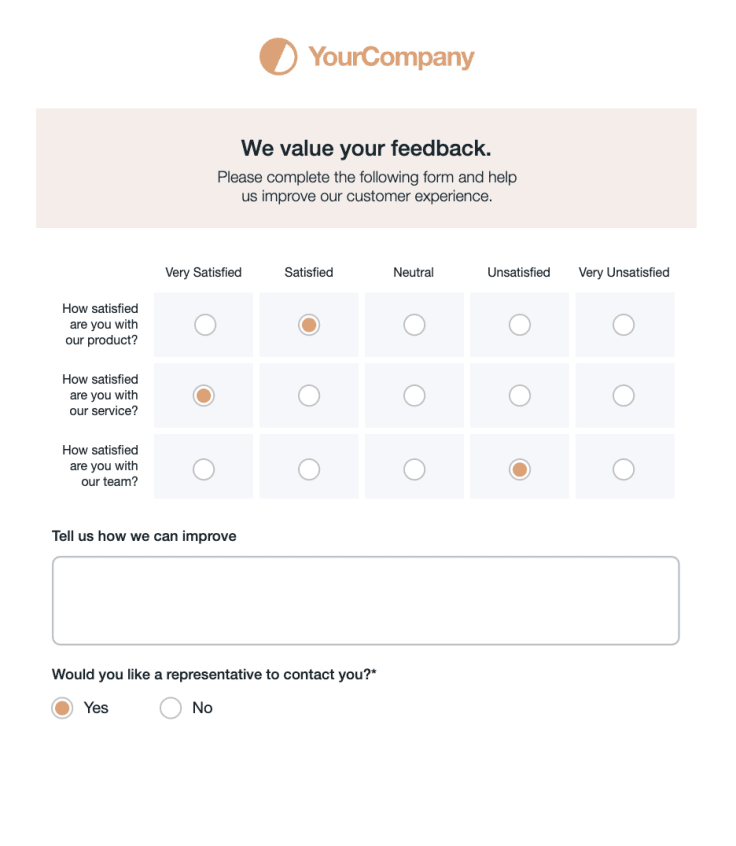This screenshot has width=736, height=846.
Task: Select Very Satisfied for the product question
Action: coord(203,324)
